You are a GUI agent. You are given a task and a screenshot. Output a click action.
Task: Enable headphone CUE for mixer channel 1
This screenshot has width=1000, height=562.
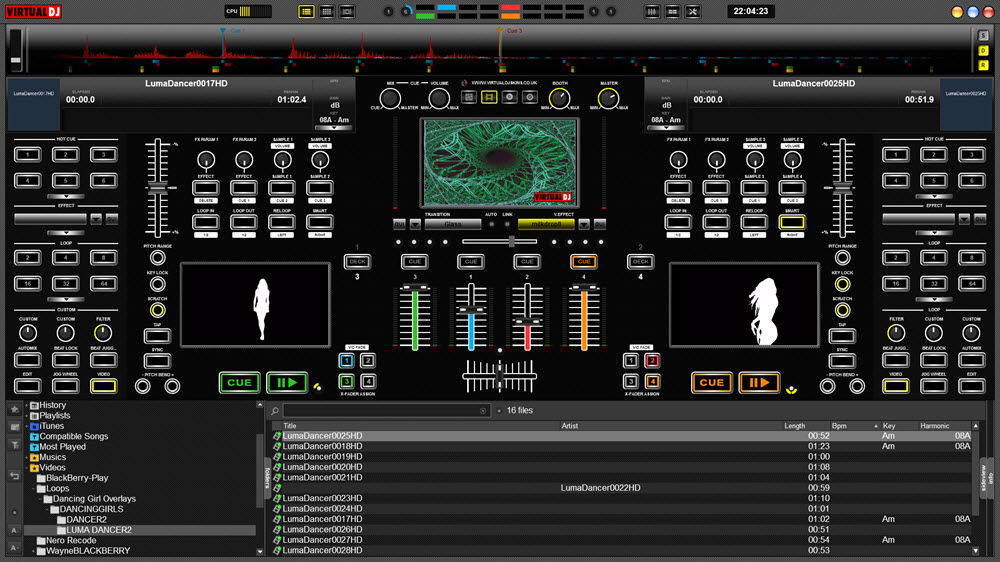point(471,262)
